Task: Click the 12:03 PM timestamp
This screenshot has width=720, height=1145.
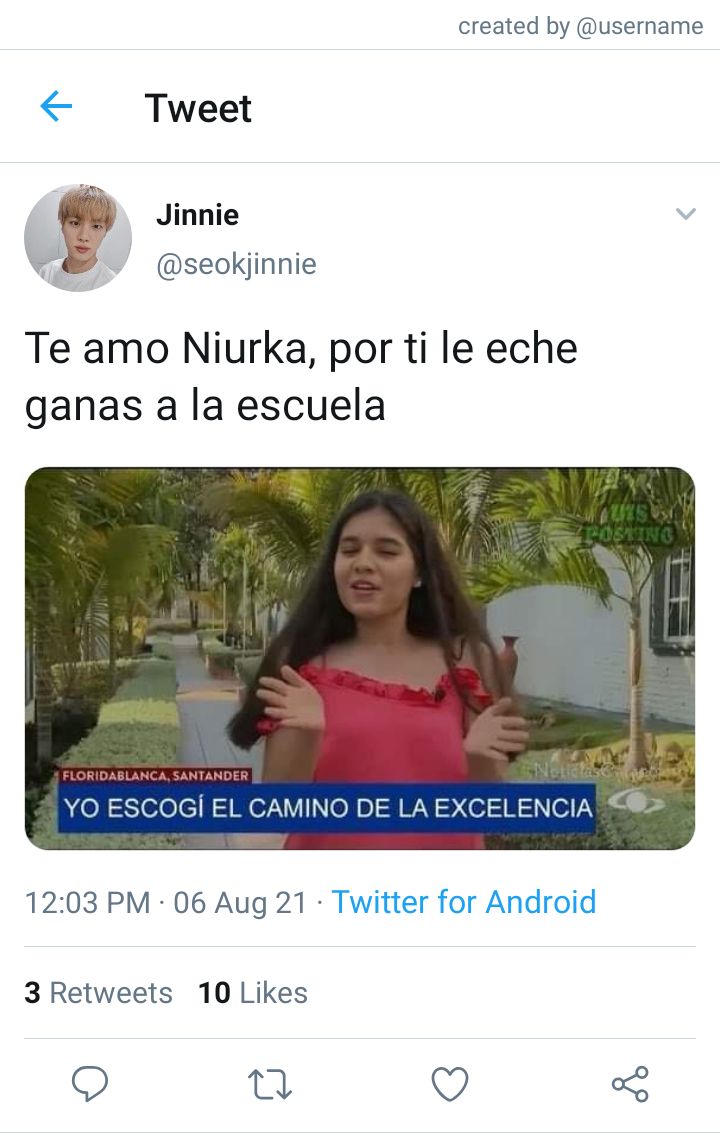Action: tap(88, 903)
